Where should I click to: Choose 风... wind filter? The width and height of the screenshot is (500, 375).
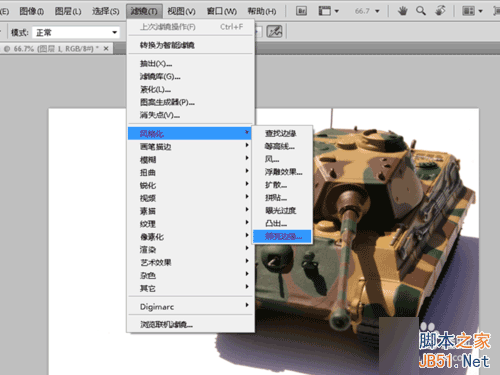pyautogui.click(x=282, y=159)
